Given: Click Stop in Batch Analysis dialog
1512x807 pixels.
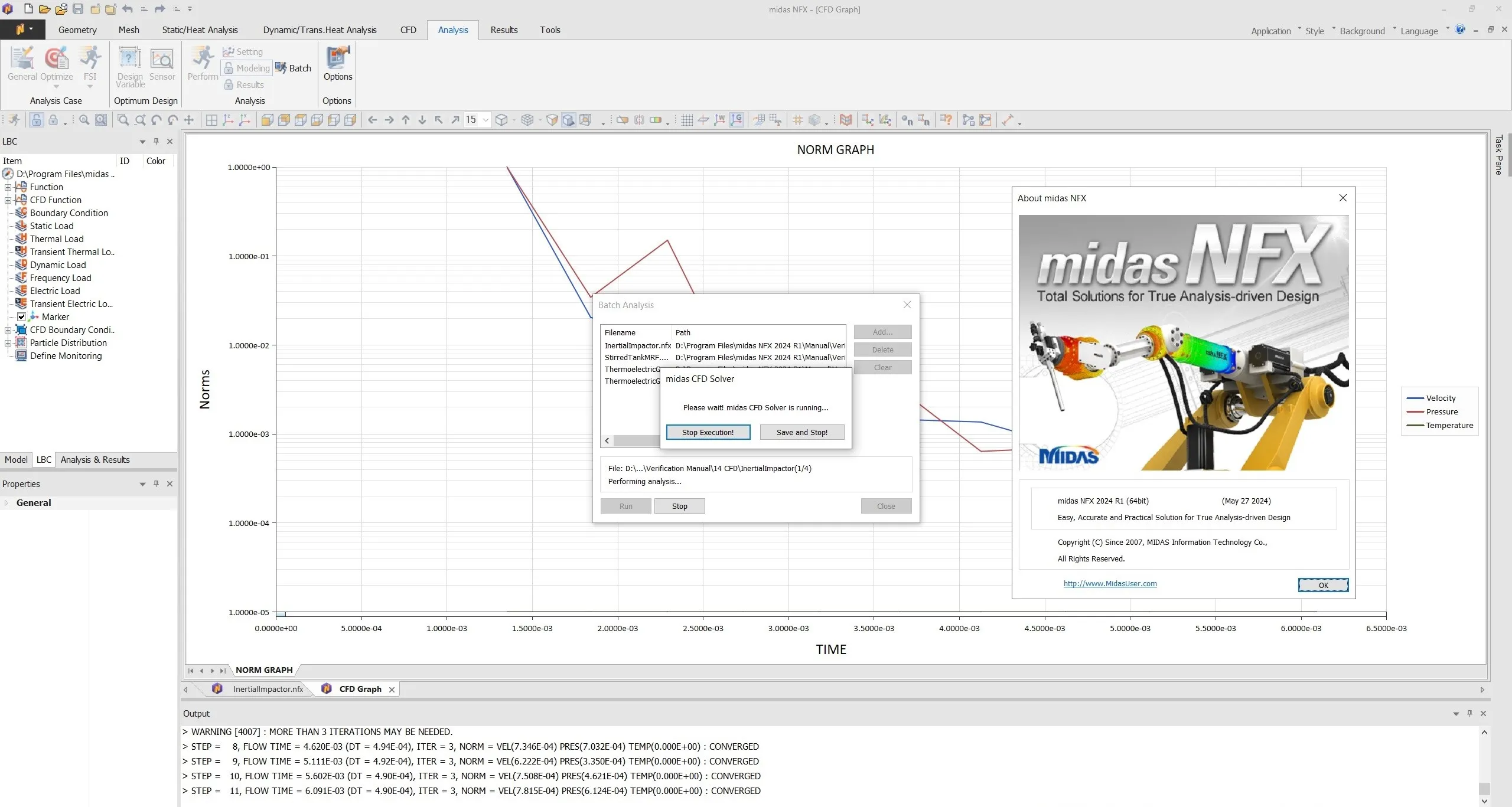Looking at the screenshot, I should click(679, 507).
